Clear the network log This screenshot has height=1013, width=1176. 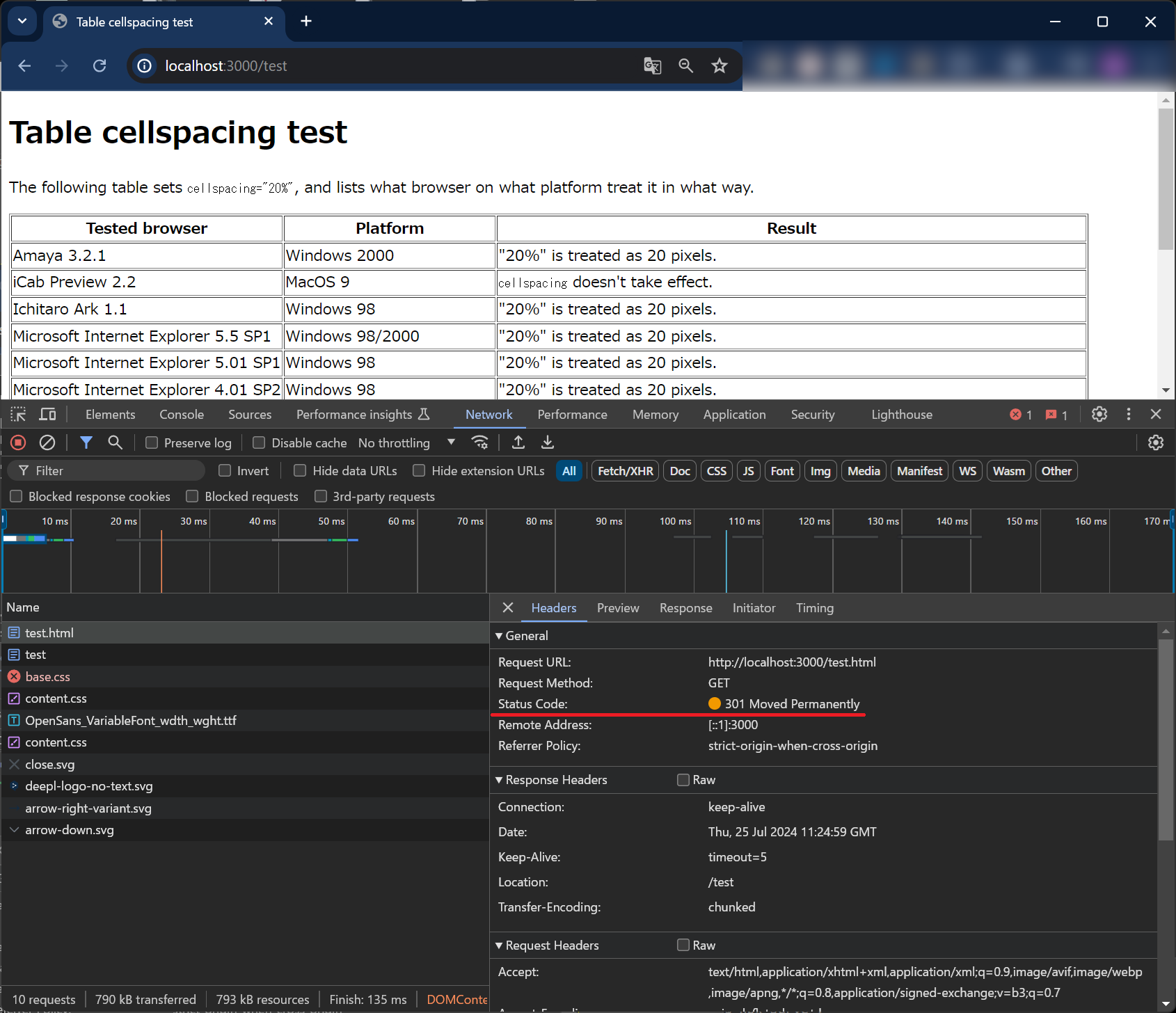47,442
